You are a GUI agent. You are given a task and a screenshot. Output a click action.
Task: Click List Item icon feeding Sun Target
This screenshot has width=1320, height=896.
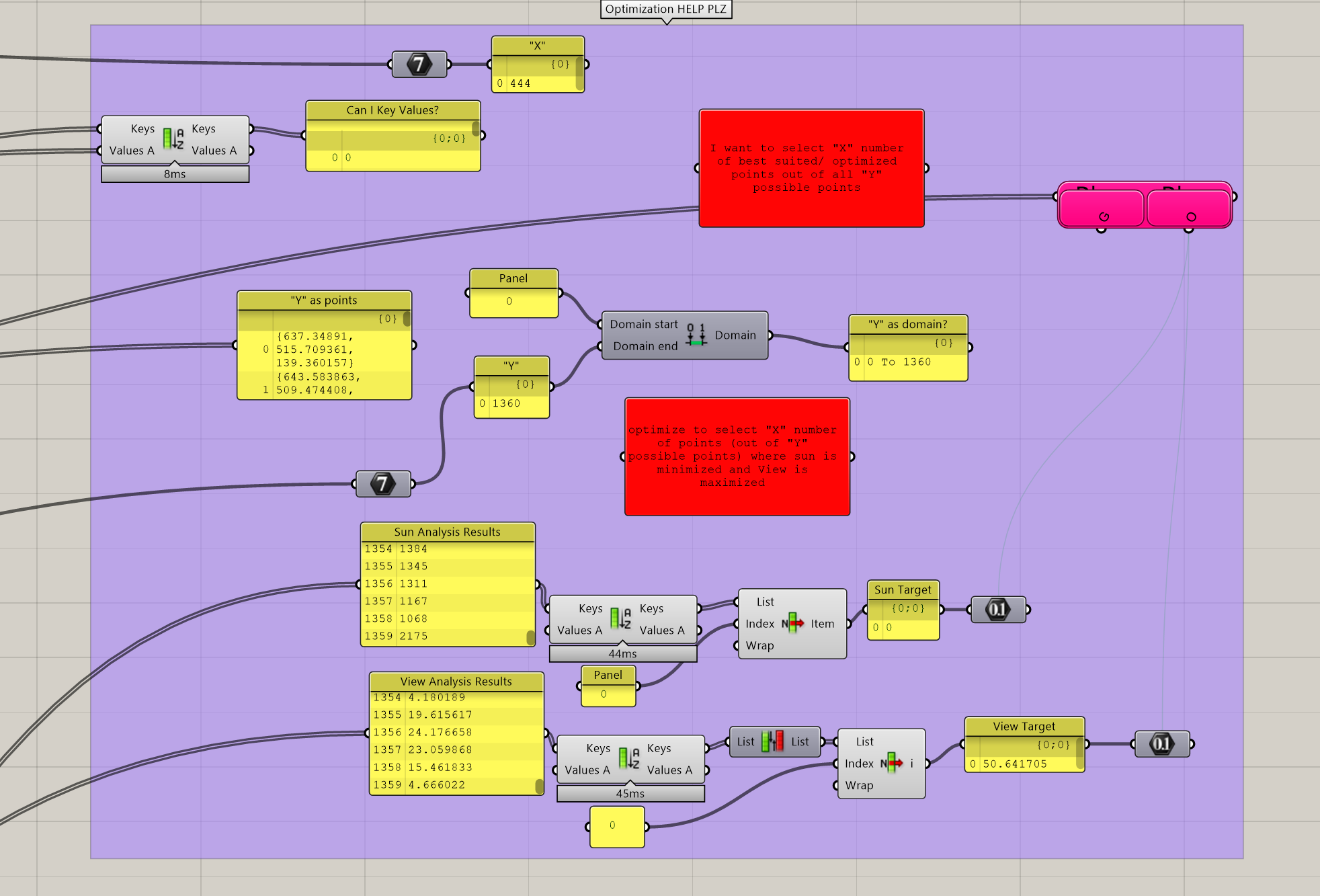[793, 623]
